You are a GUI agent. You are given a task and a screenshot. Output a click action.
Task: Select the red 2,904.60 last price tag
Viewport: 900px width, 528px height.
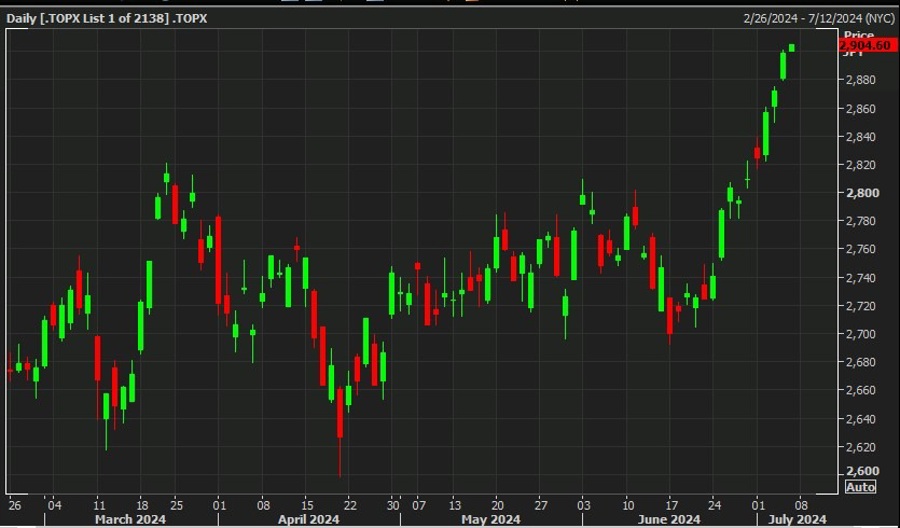[x=867, y=45]
